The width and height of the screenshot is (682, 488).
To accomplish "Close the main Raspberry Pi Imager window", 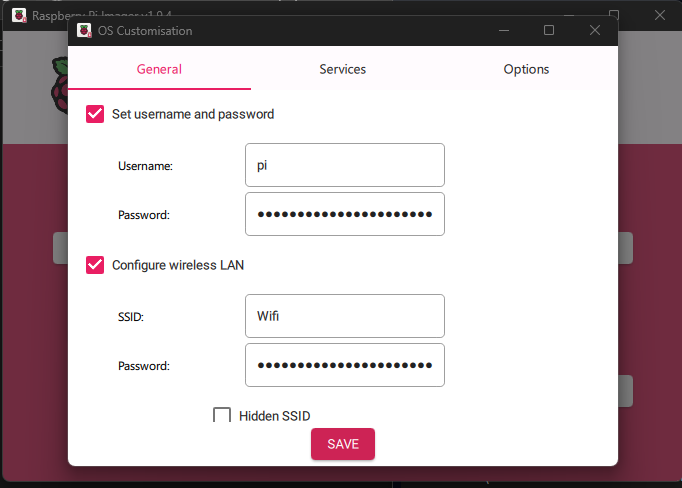I will 660,15.
